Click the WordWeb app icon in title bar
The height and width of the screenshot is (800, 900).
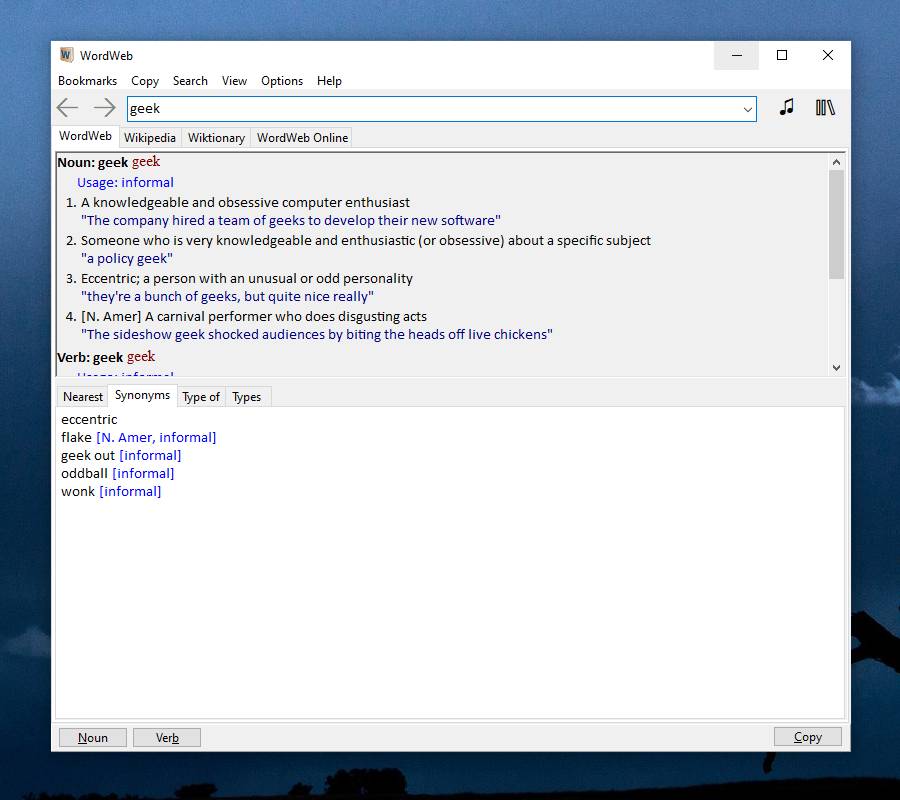pyautogui.click(x=67, y=55)
